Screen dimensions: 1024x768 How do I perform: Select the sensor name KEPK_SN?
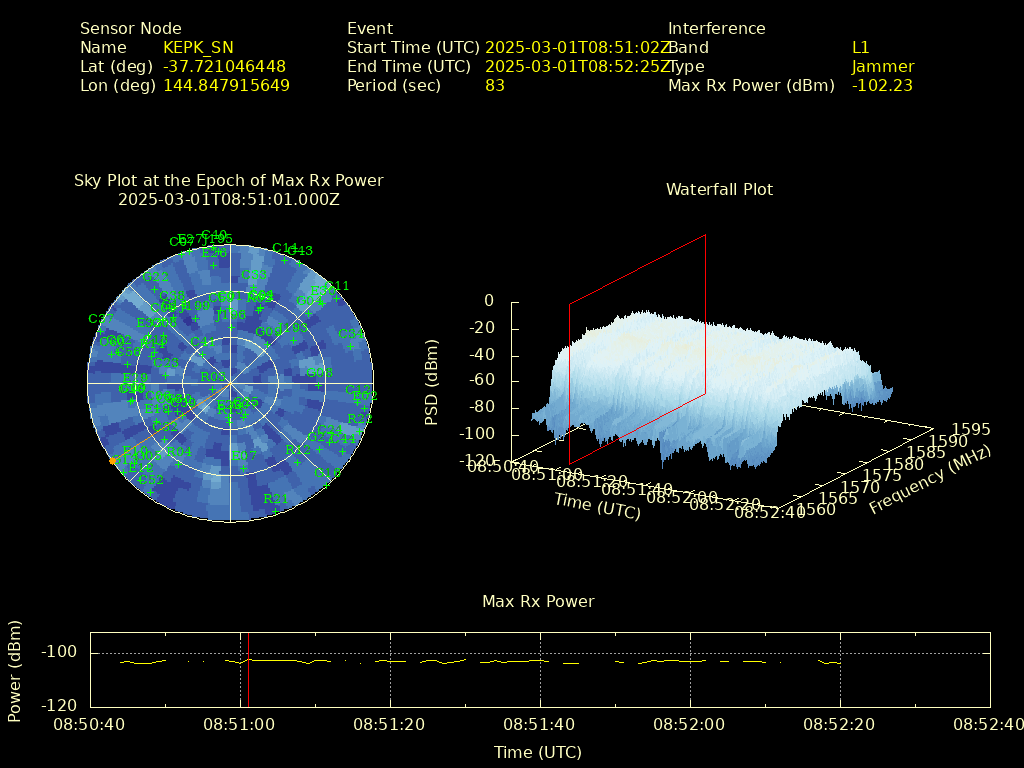198,48
